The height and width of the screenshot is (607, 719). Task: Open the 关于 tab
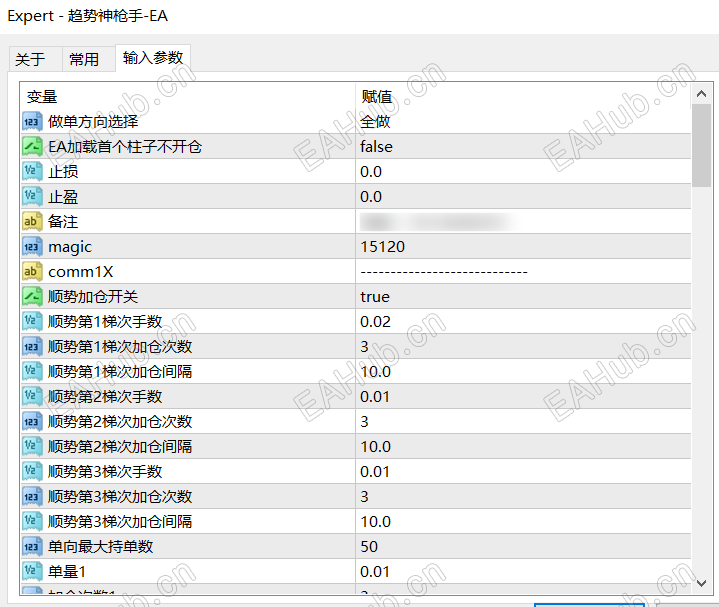coord(35,59)
